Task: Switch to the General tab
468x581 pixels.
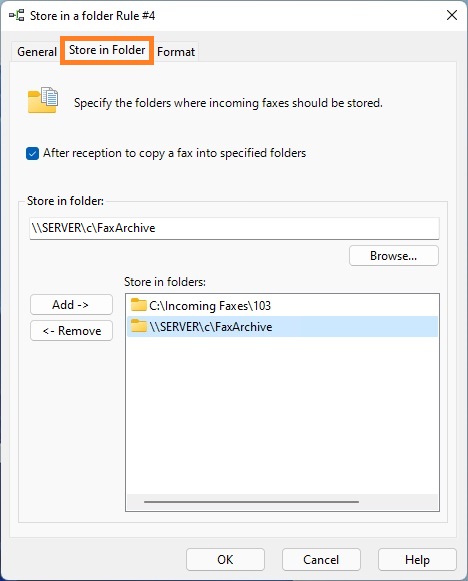Action: tap(37, 52)
